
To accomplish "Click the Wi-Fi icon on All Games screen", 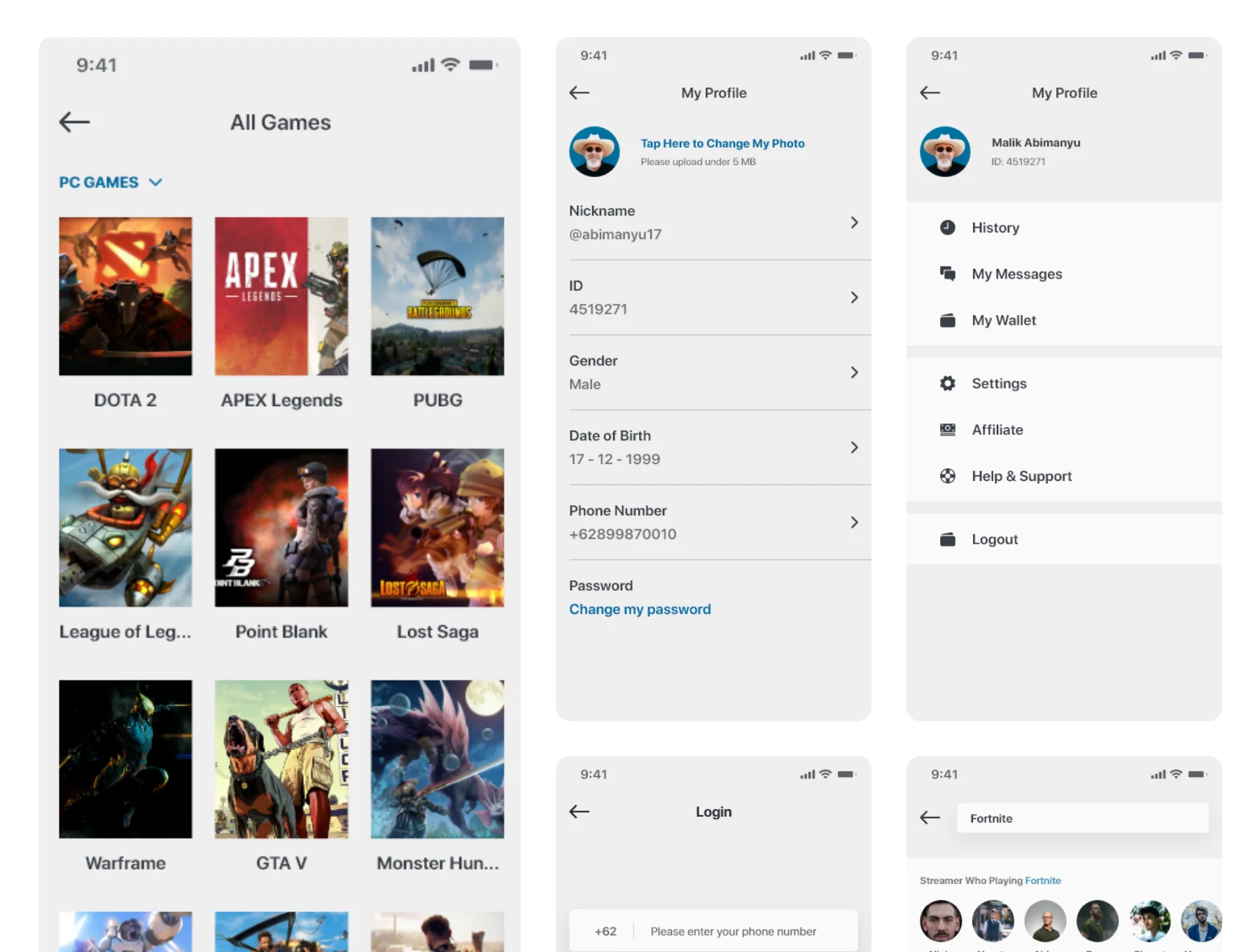I will [451, 64].
